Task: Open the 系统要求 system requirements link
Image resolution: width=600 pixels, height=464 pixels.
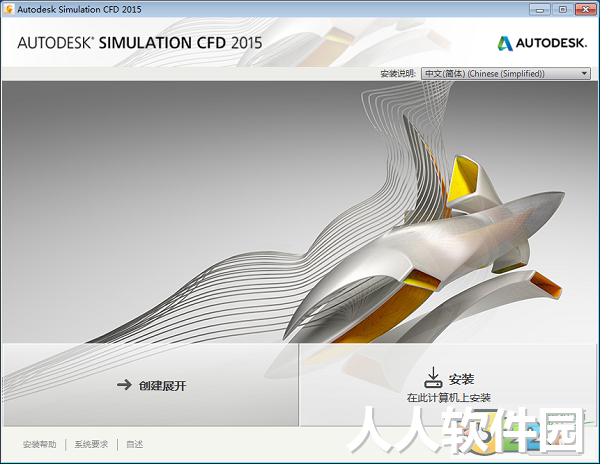Action: tap(91, 444)
